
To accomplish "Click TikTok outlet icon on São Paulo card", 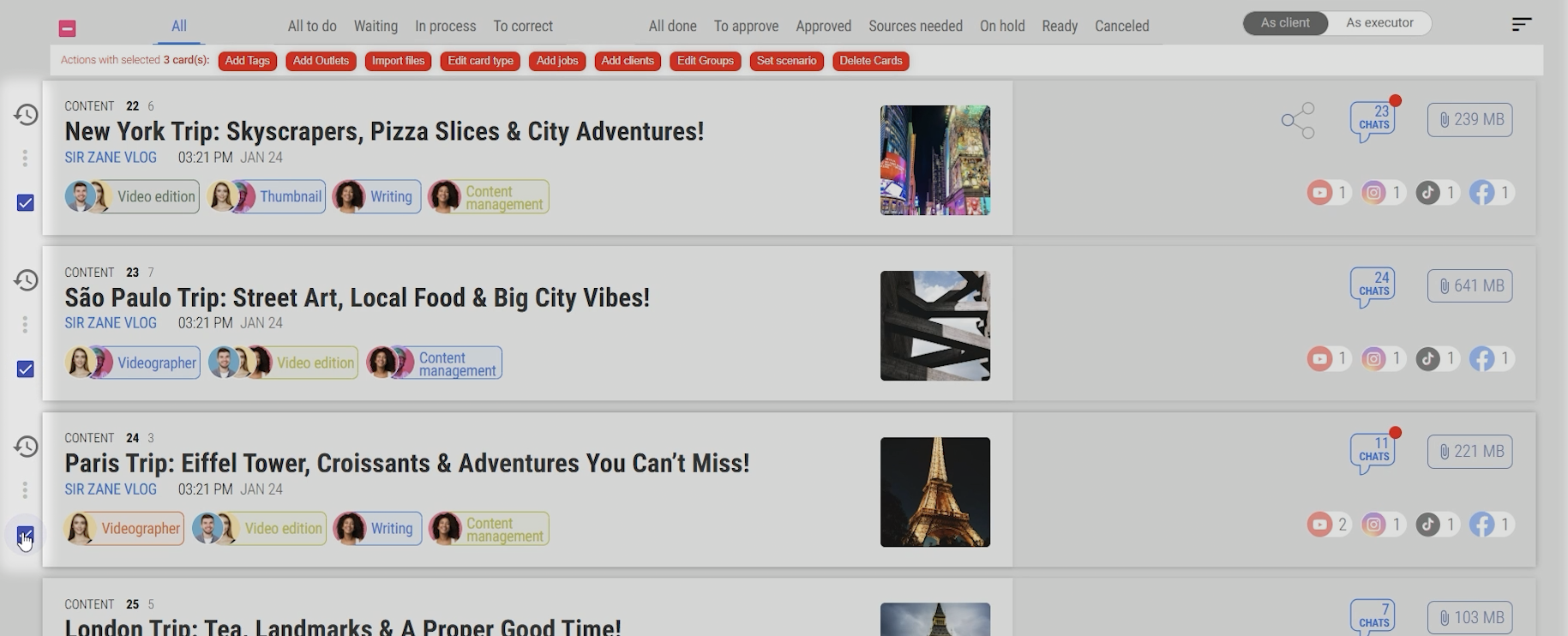I will [1427, 359].
